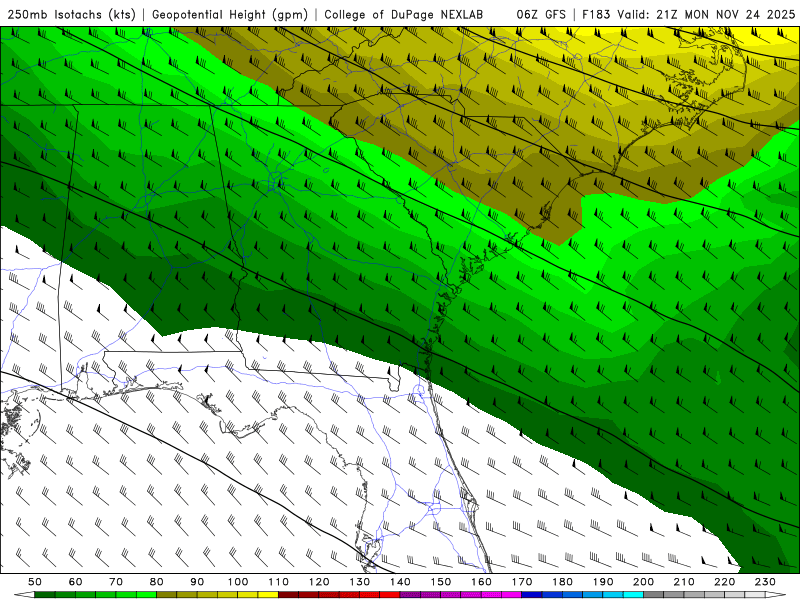This screenshot has width=800, height=600.
Task: Click the '190' label on the color scale
Action: coord(603,582)
